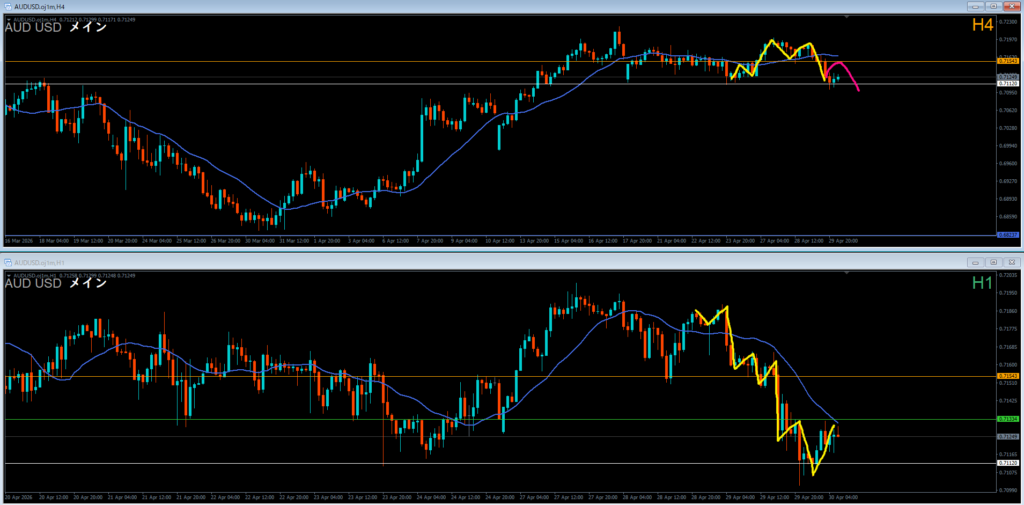This screenshot has width=1024, height=505.
Task: Click the orange H4 timeframe label
Action: pos(981,27)
